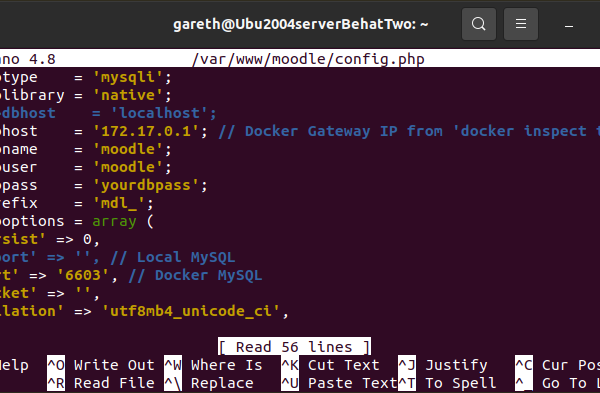
Task: Click the ^W Where Is shortcut
Action: [214, 365]
